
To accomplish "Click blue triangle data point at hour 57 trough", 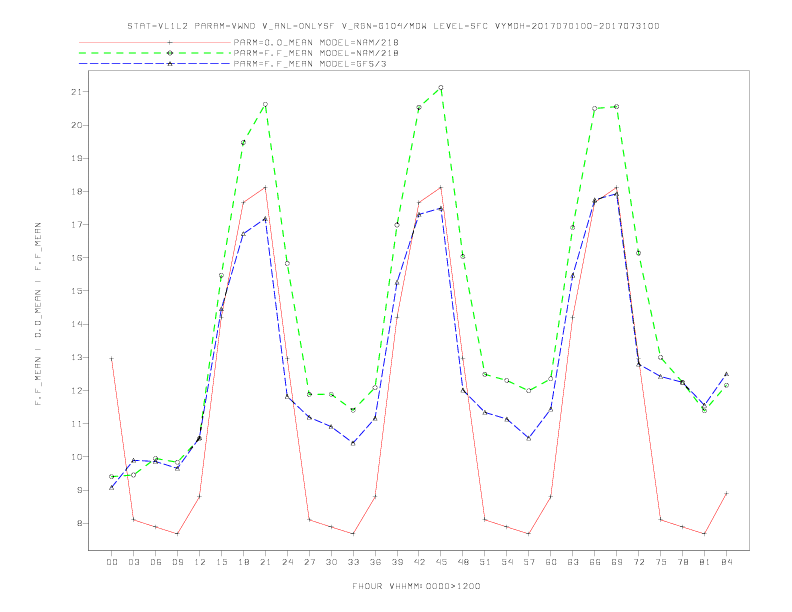I will pyautogui.click(x=529, y=438).
